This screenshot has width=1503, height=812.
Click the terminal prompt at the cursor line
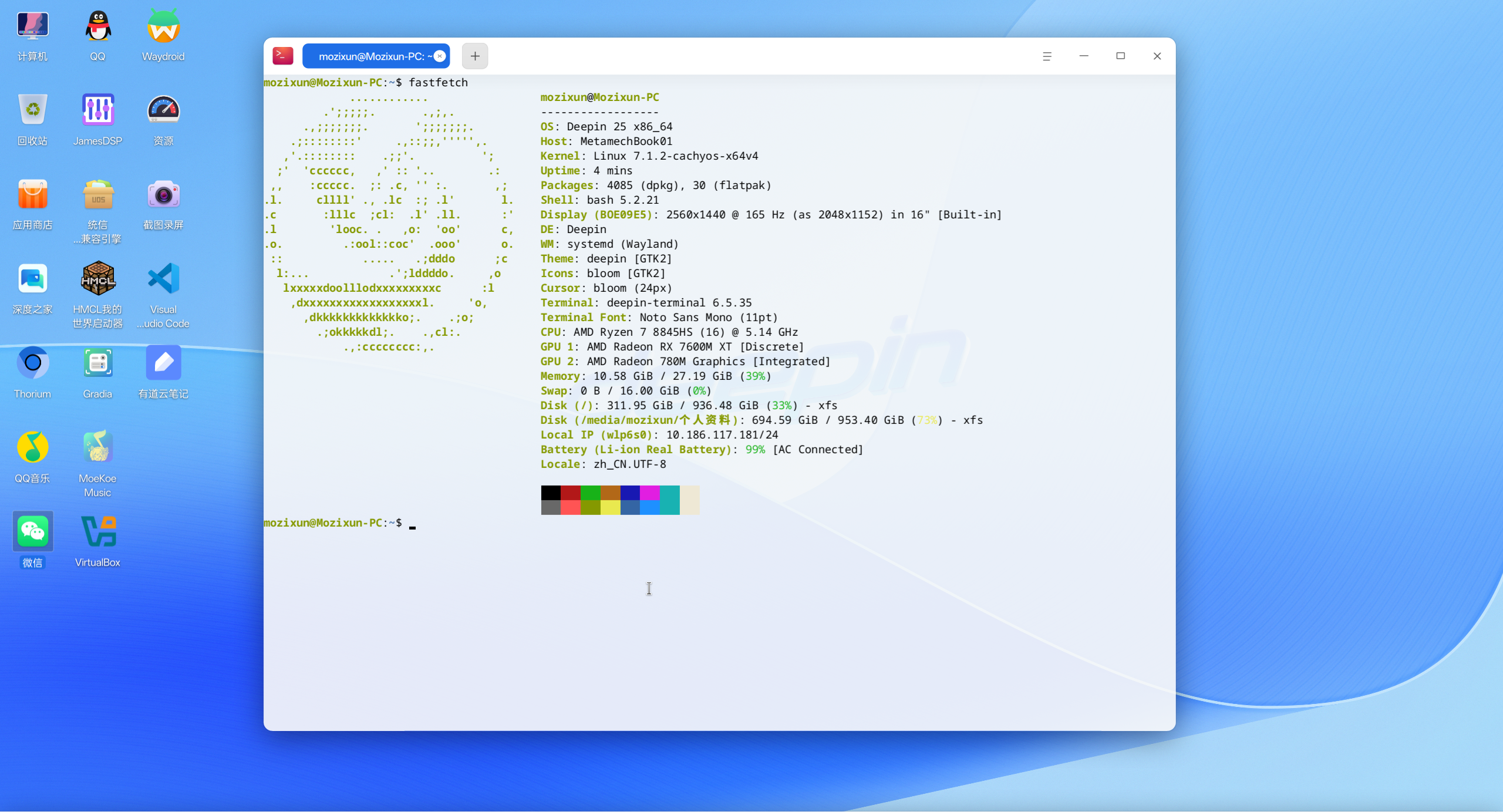(333, 523)
